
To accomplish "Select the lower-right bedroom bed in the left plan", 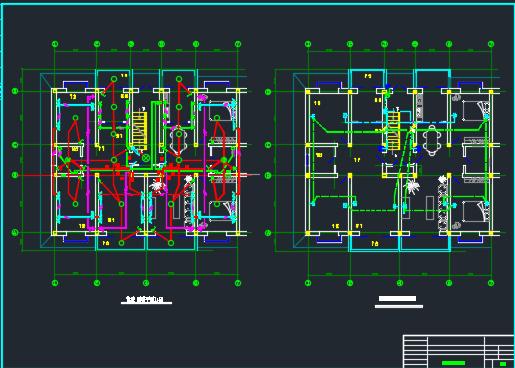I will tap(222, 211).
